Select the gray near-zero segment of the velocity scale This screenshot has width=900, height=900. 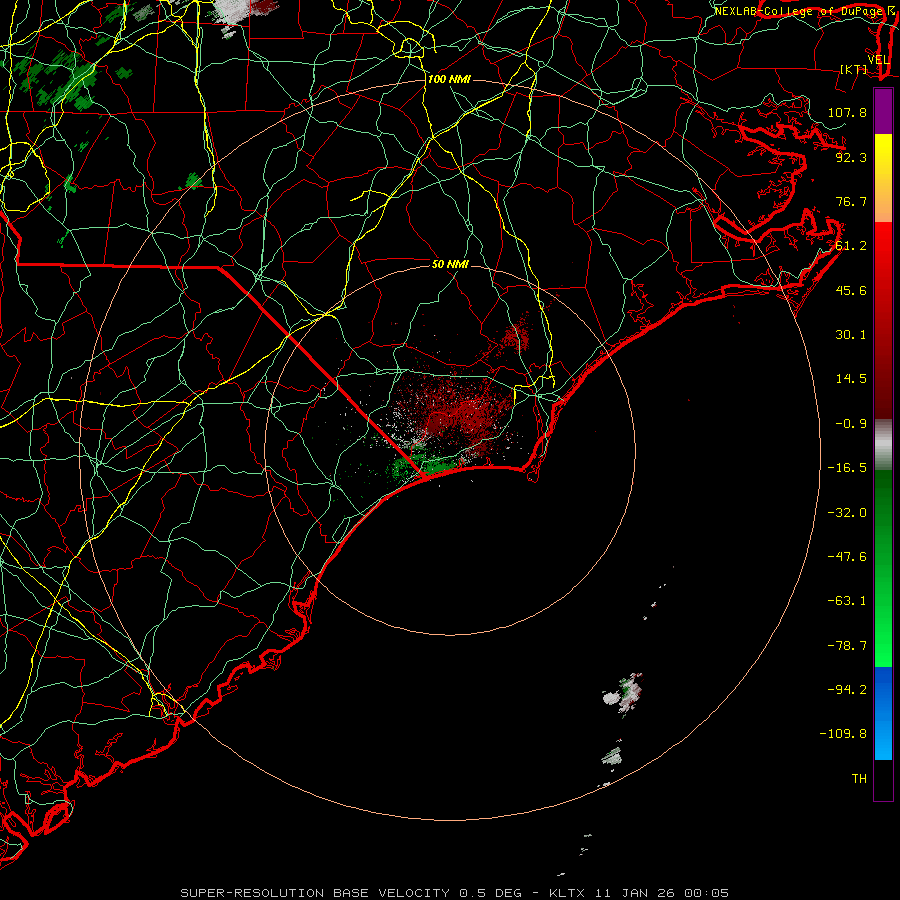(883, 444)
